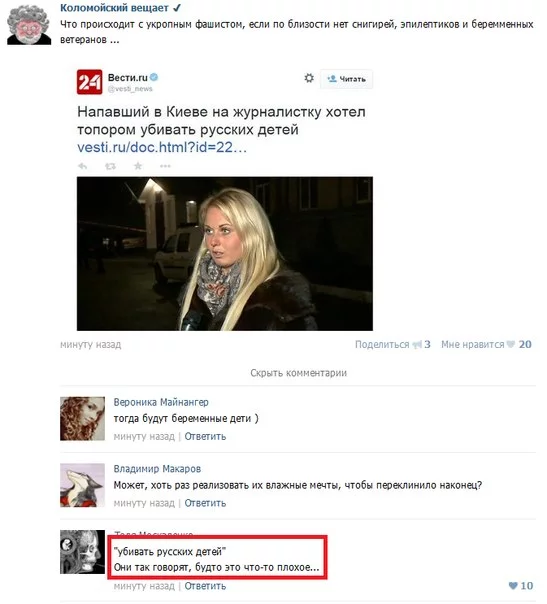Reply to Владимир Макаров's comment
Image resolution: width=547 pixels, height=604 pixels.
[205, 503]
